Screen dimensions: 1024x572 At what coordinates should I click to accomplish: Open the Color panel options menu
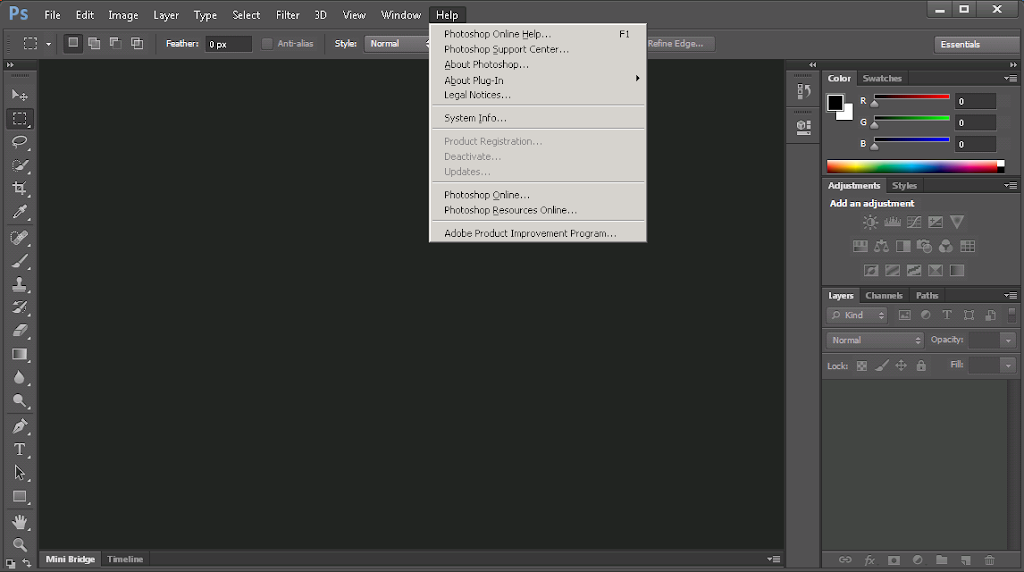(1011, 78)
